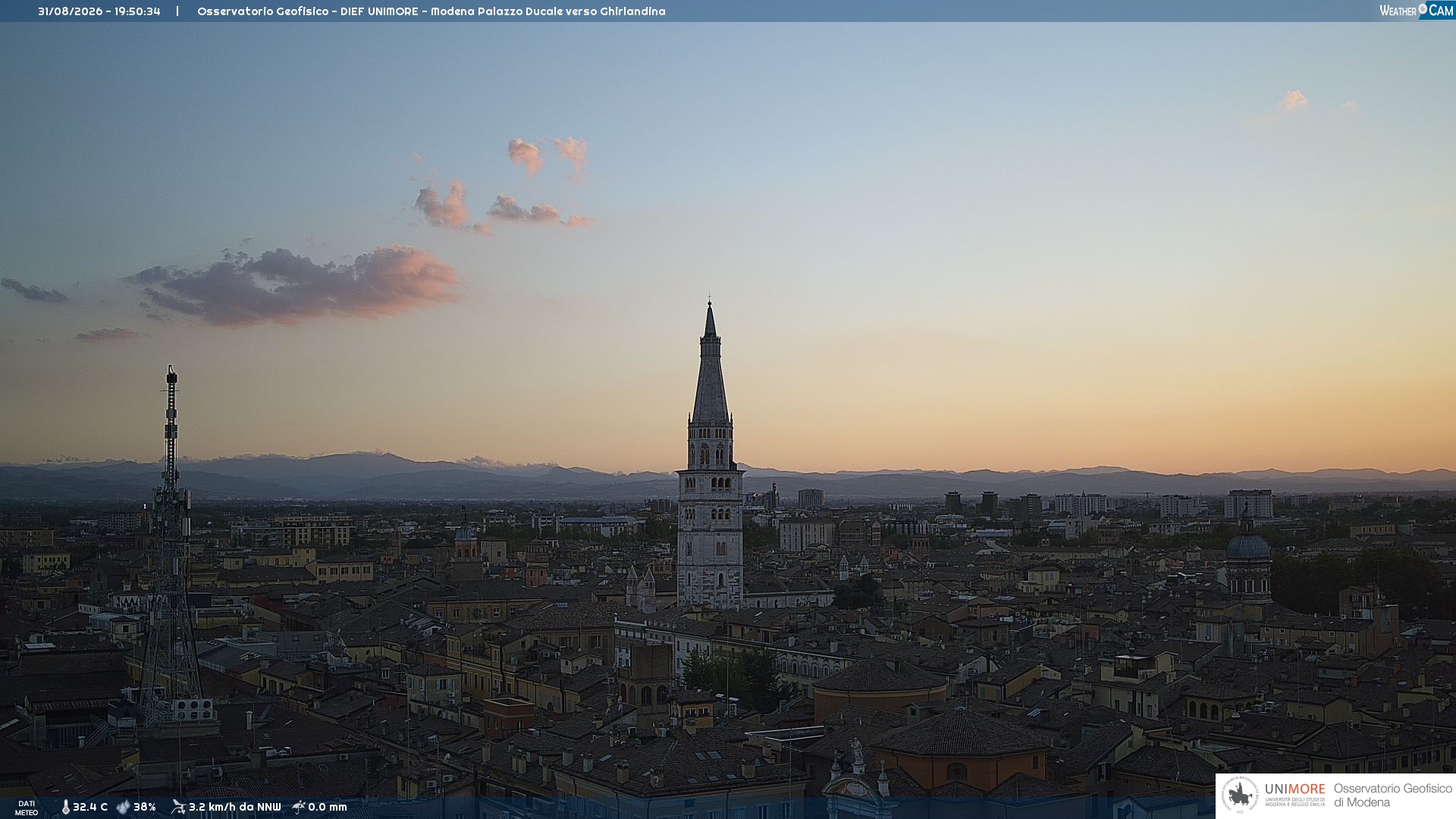Click the 0.0 mm rainfall reading

[328, 807]
